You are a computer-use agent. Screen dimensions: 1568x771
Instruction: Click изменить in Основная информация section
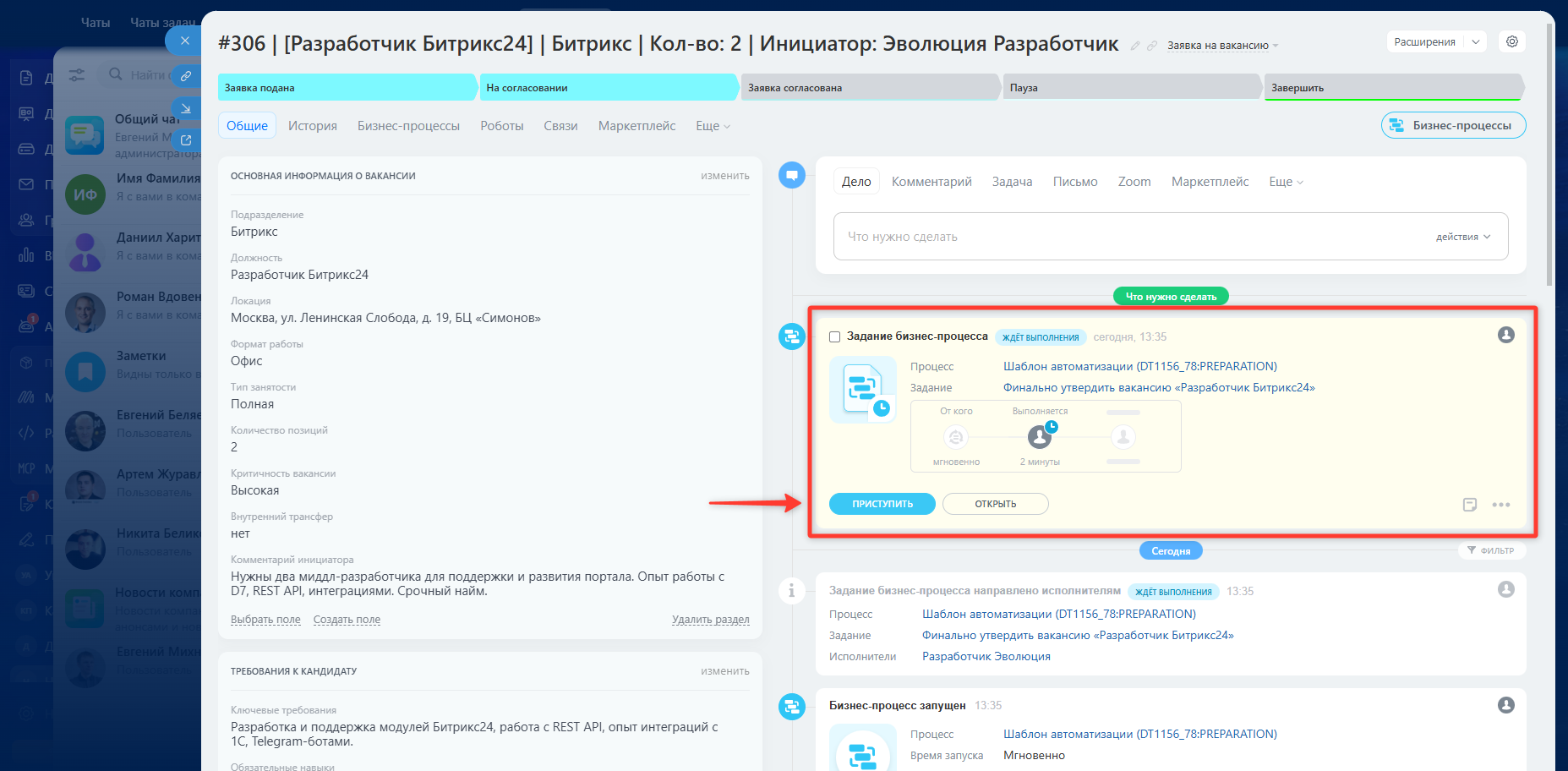[x=725, y=176]
